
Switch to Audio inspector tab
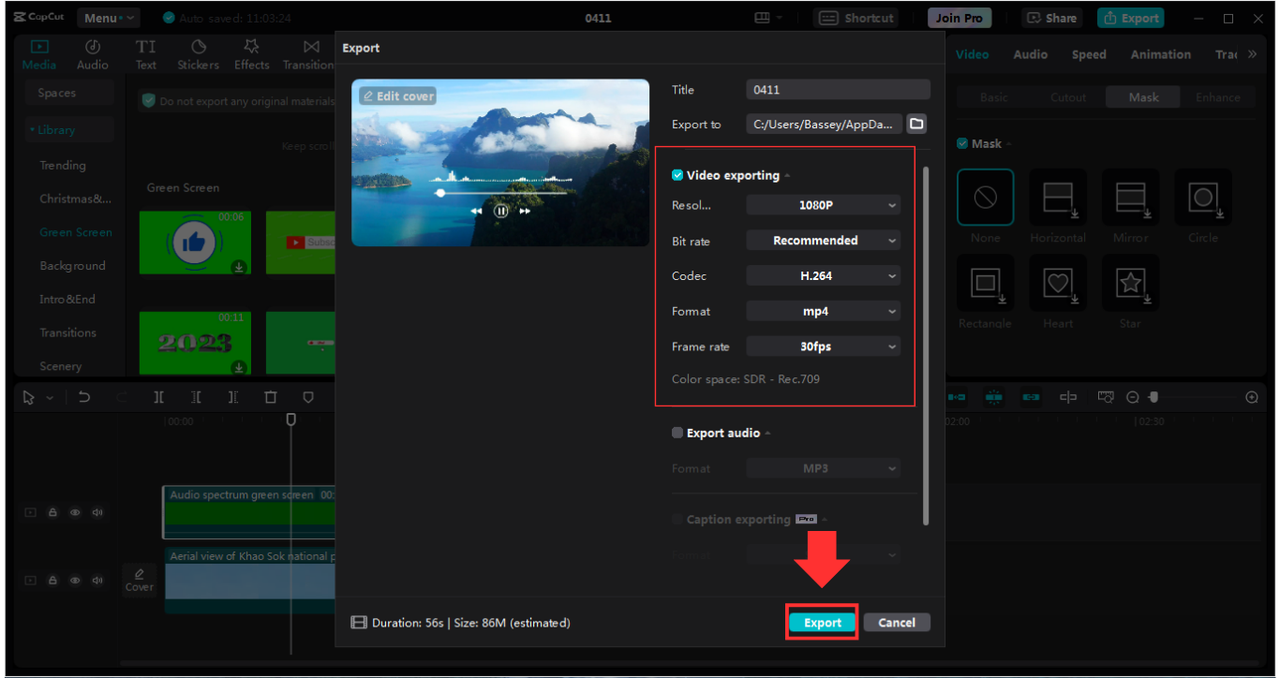pos(1030,54)
